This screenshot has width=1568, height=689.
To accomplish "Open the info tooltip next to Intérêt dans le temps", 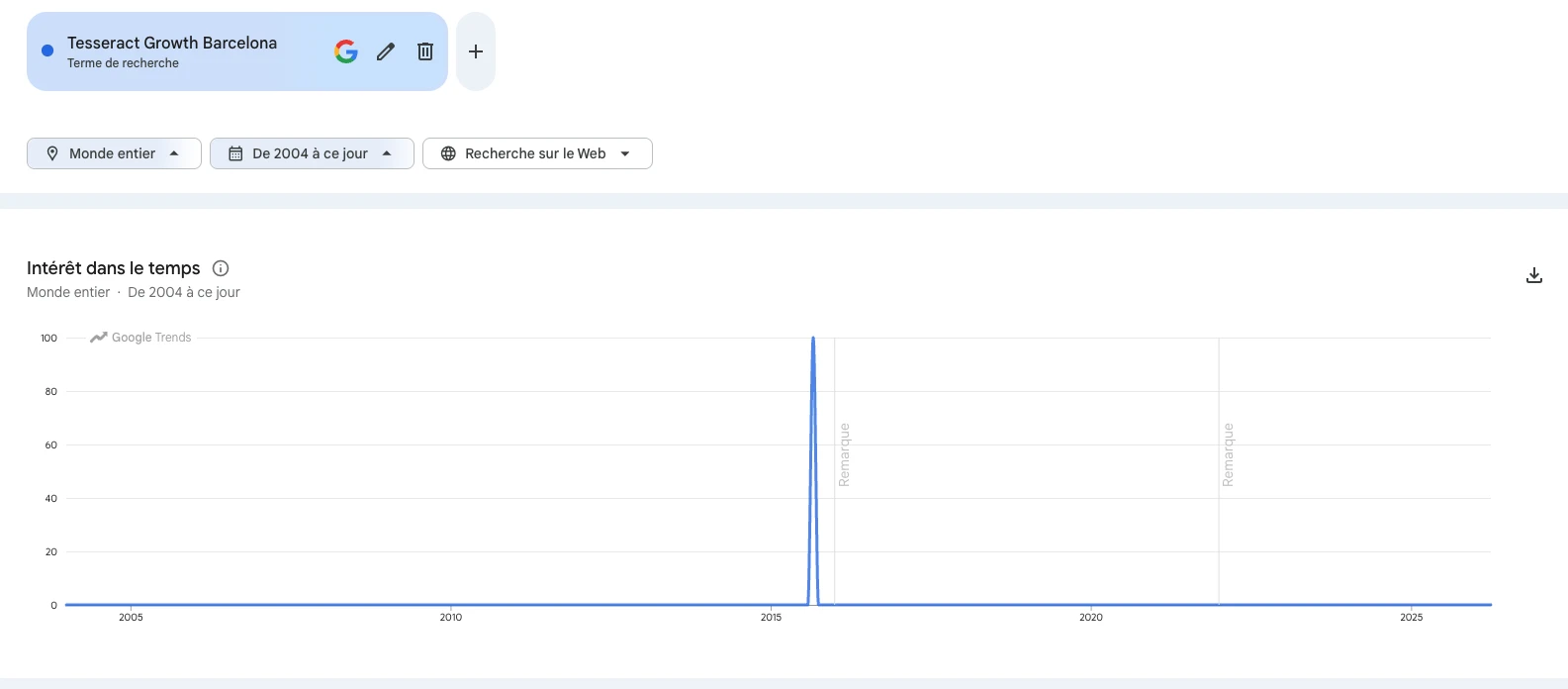I will 220,267.
